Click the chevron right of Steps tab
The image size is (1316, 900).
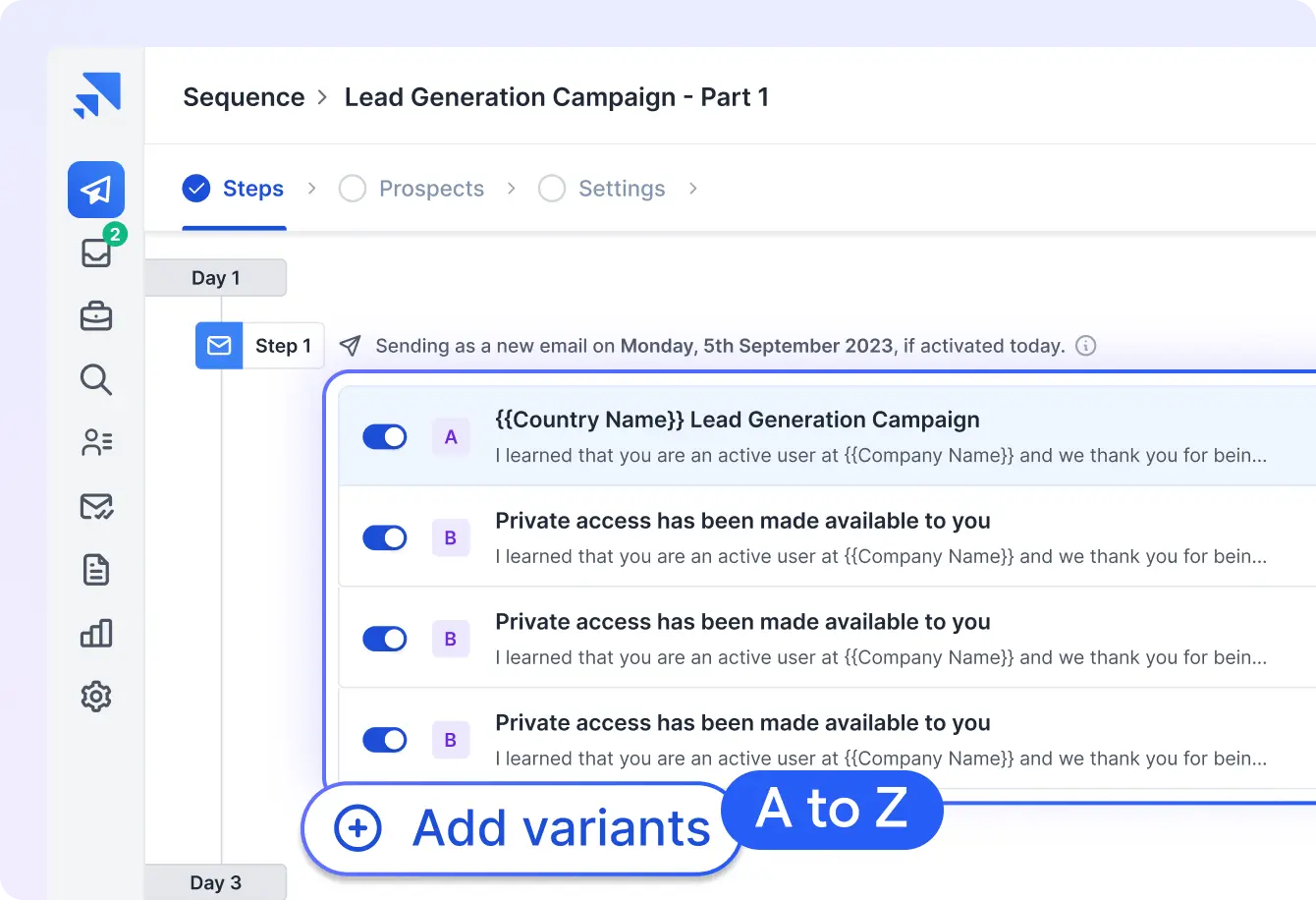pyautogui.click(x=312, y=189)
